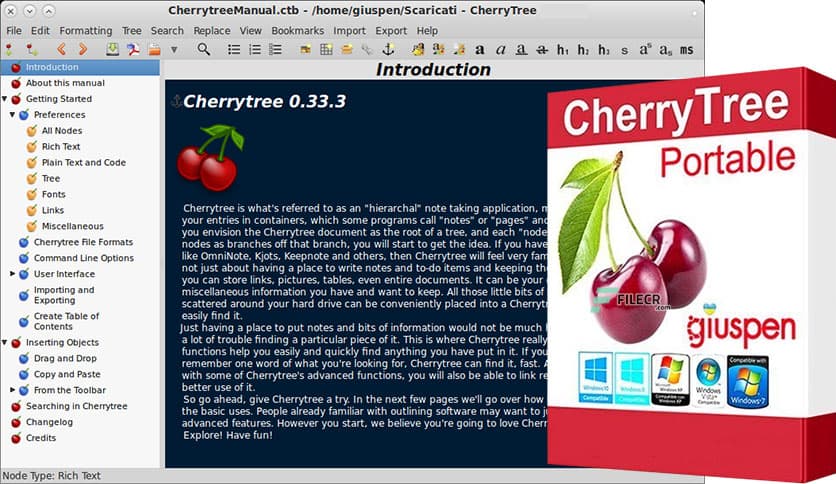Insert an image via toolbar icon
Screen dimensions: 836x484
(x=306, y=50)
